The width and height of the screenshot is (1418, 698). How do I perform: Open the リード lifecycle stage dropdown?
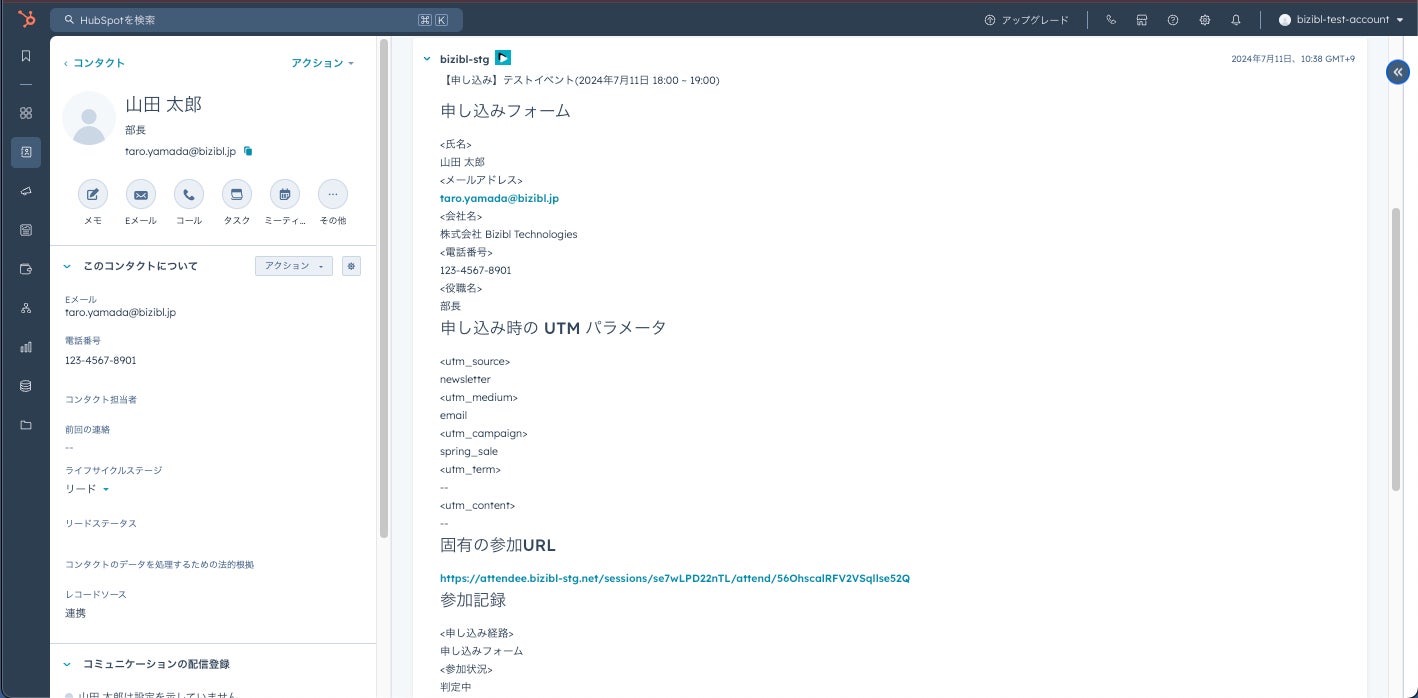pyautogui.click(x=87, y=489)
